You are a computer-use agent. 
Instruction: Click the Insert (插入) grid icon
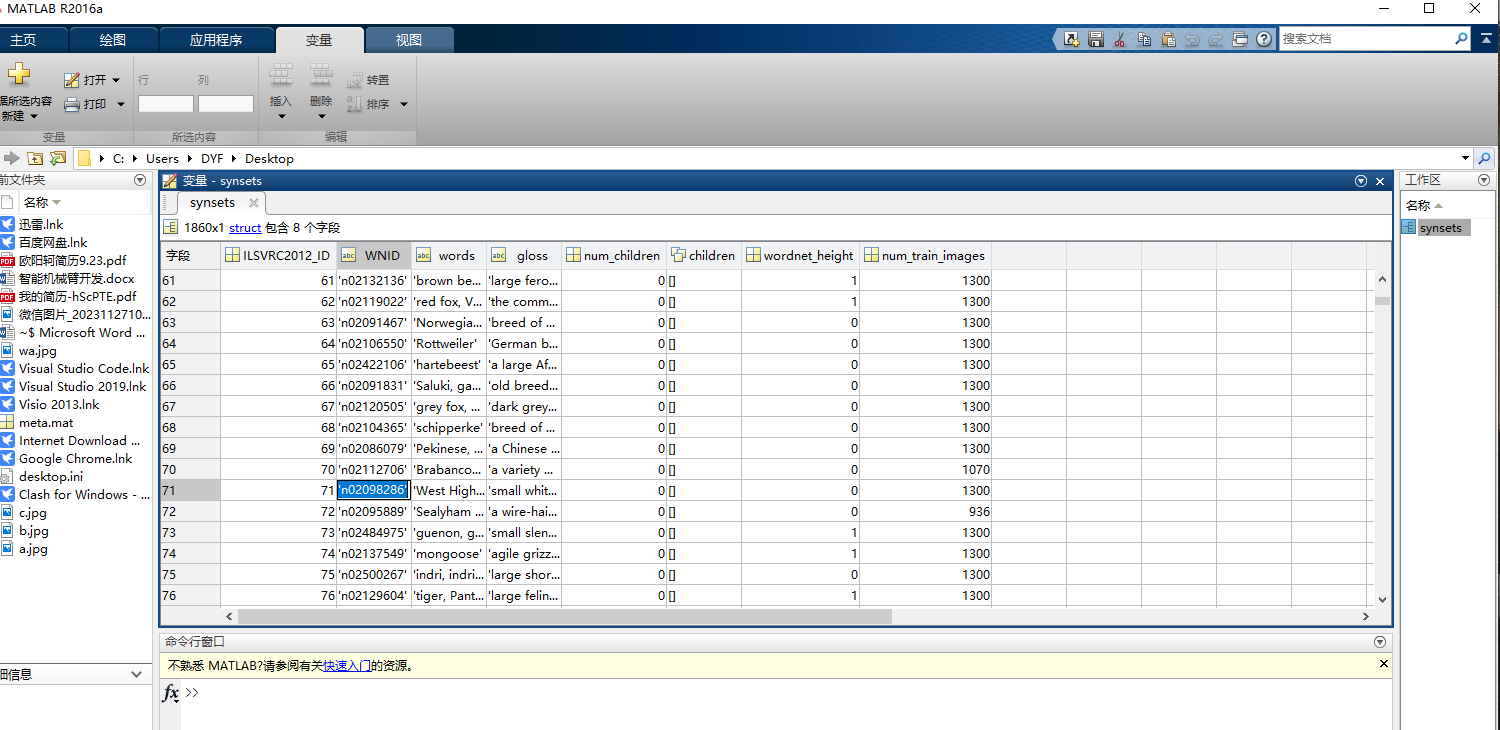[x=281, y=76]
